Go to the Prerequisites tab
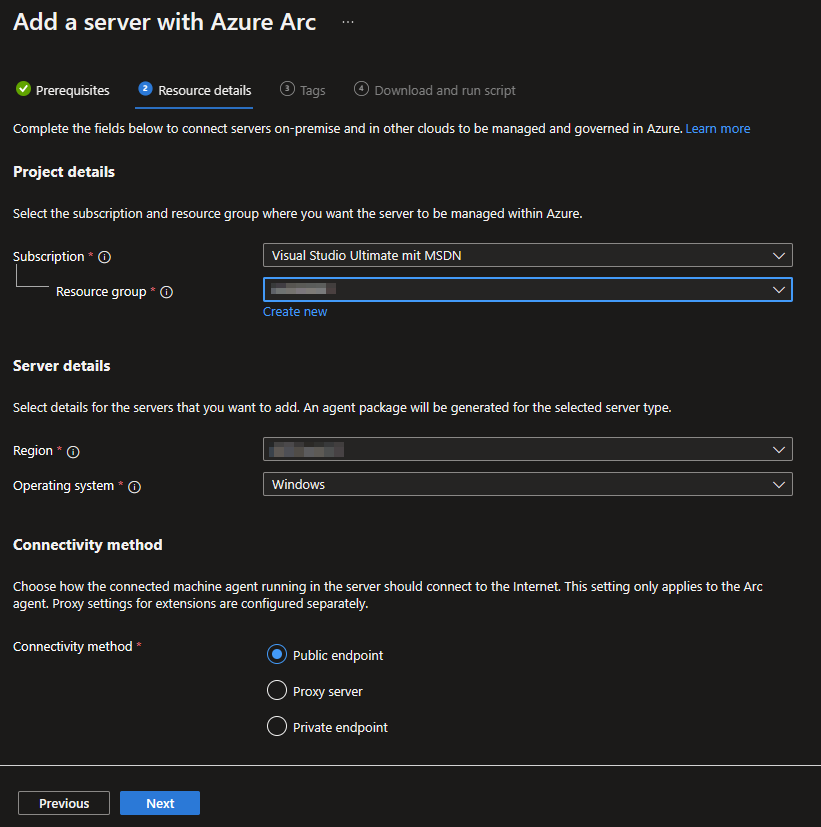 pos(63,90)
